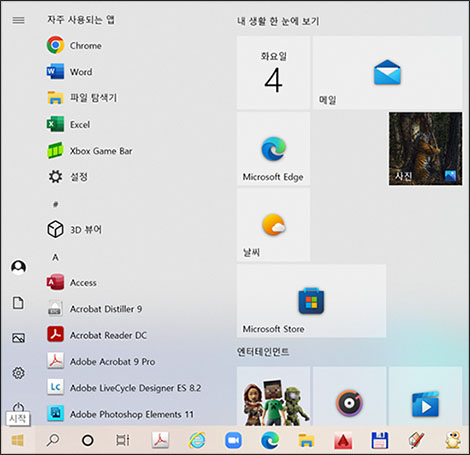
Task: Open the 메일 tile
Action: click(387, 72)
